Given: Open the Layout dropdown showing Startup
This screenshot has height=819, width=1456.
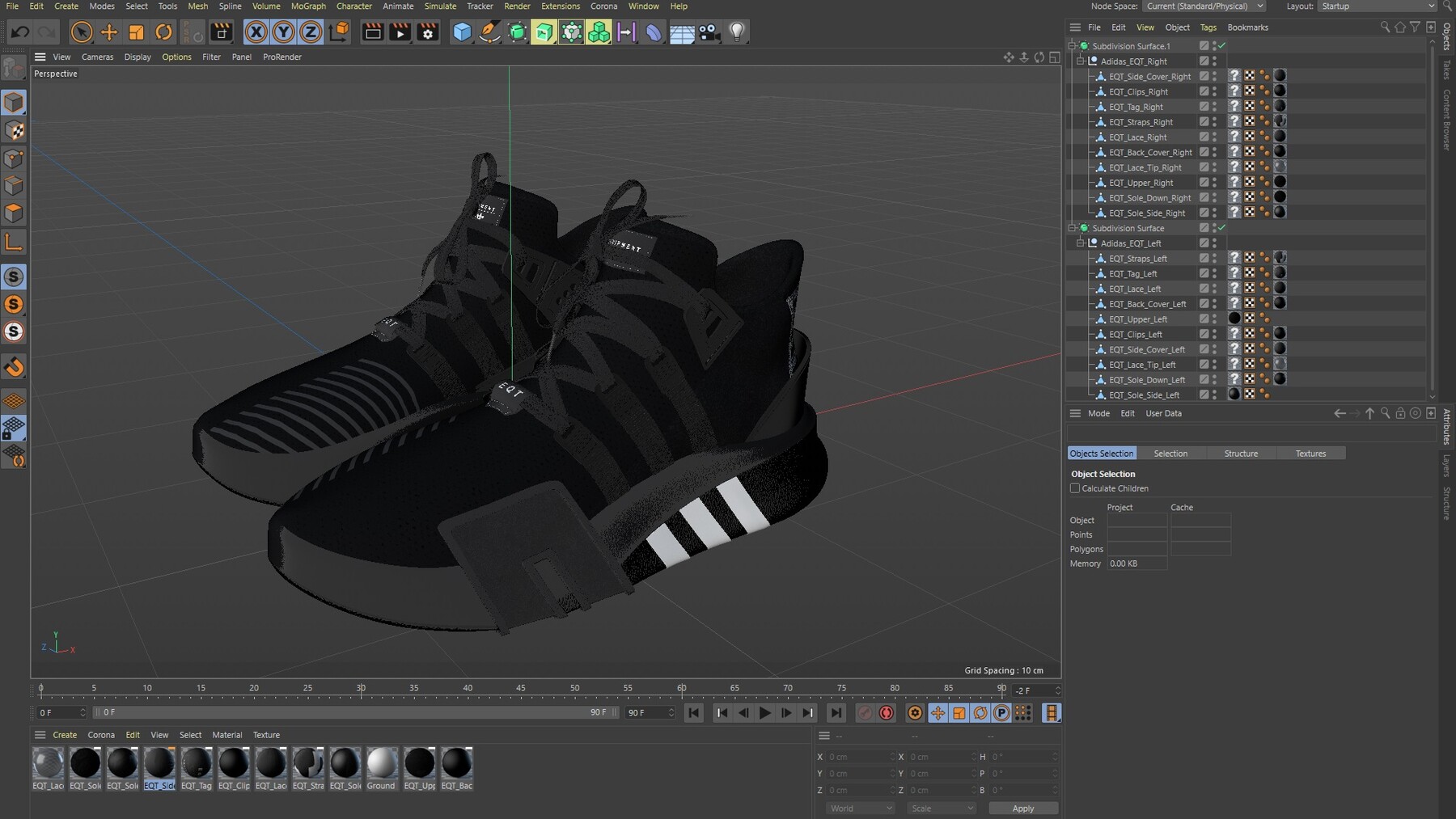Looking at the screenshot, I should point(1375,6).
